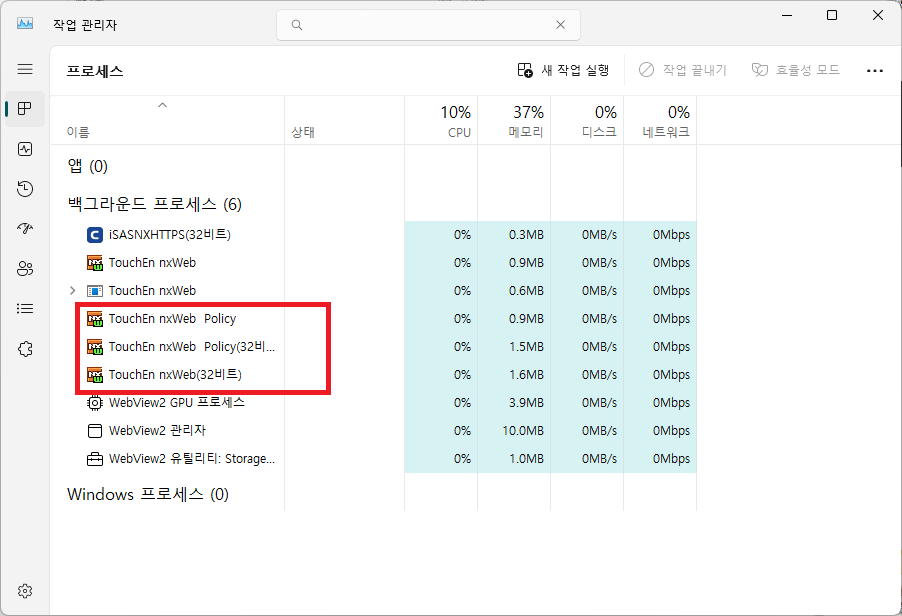Clear the search box with X
Screen dimensions: 902x616
pos(560,25)
